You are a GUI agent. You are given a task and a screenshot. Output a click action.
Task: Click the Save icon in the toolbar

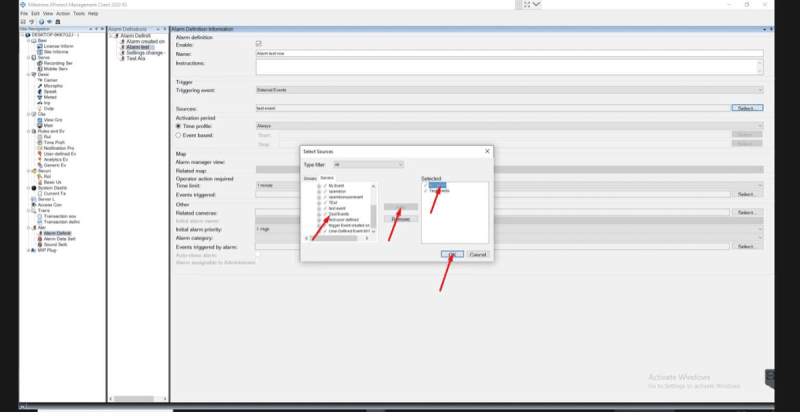[x=23, y=22]
